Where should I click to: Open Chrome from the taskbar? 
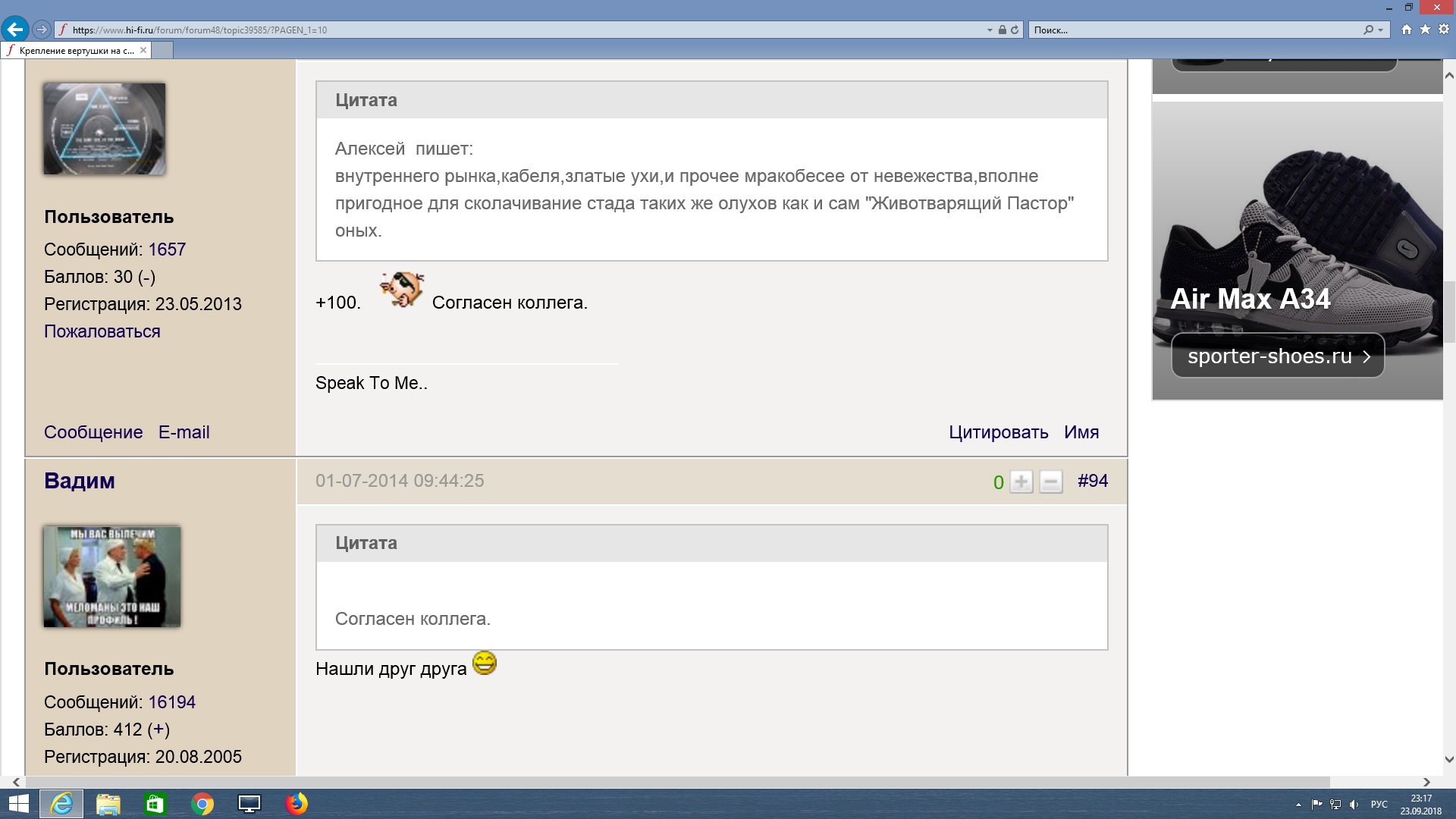[x=202, y=804]
